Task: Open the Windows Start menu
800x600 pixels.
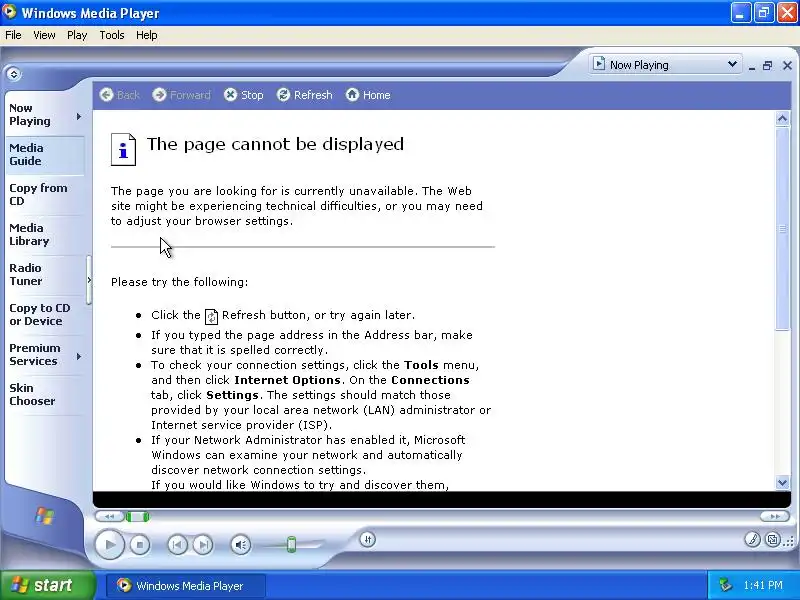Action: coord(48,585)
